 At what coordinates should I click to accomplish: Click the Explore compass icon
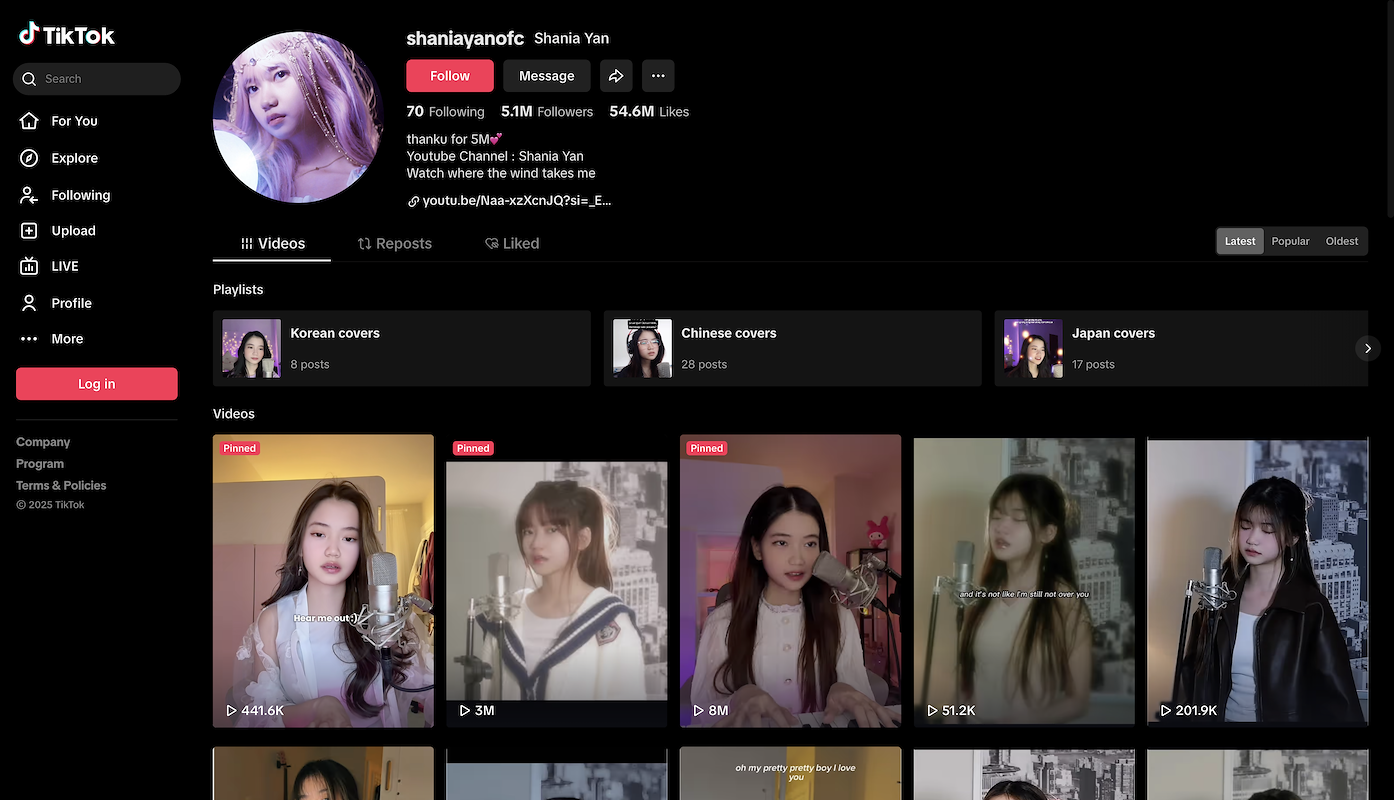coord(29,158)
